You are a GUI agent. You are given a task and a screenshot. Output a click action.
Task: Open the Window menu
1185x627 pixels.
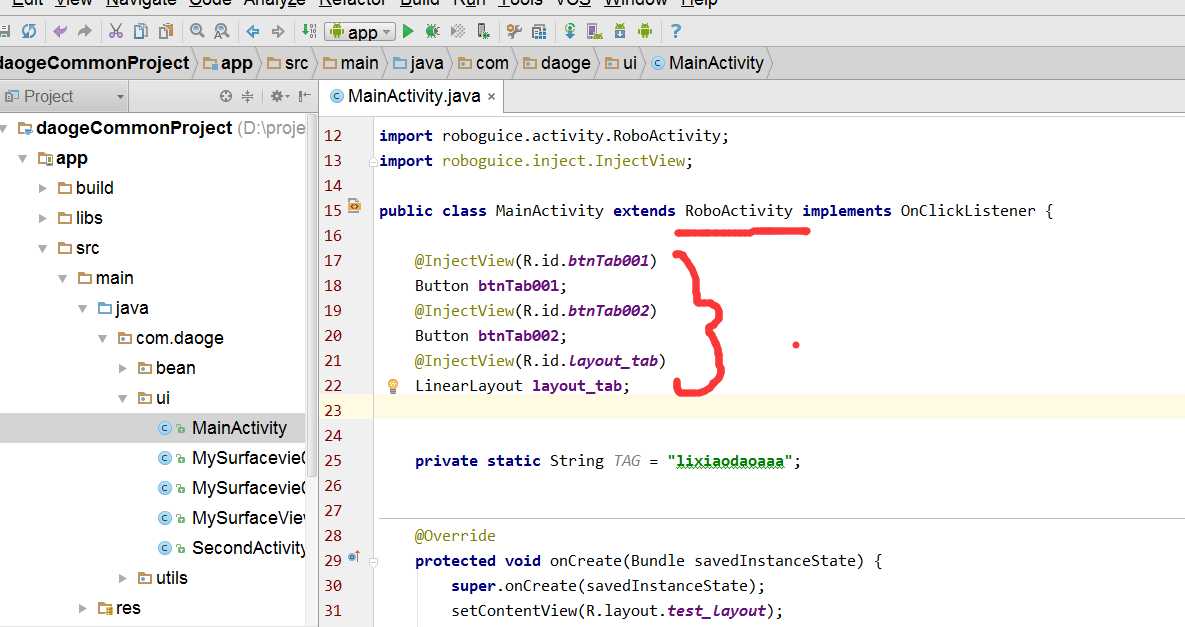click(636, 2)
